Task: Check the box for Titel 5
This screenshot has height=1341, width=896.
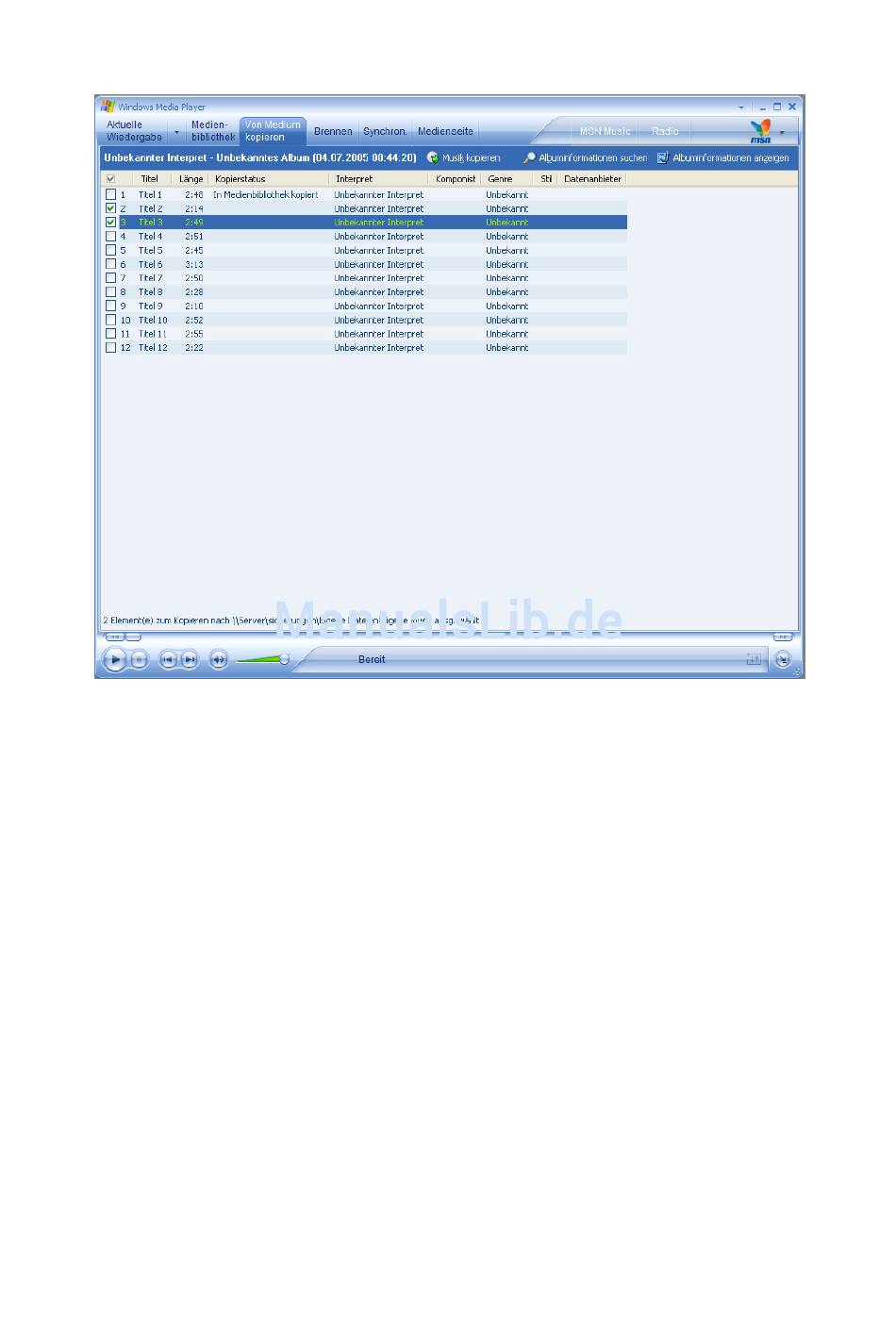Action: coord(110,250)
